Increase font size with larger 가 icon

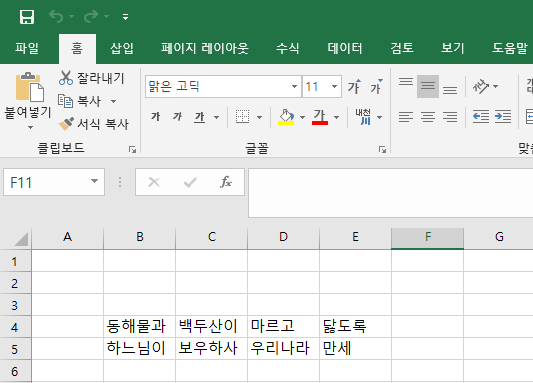[355, 87]
